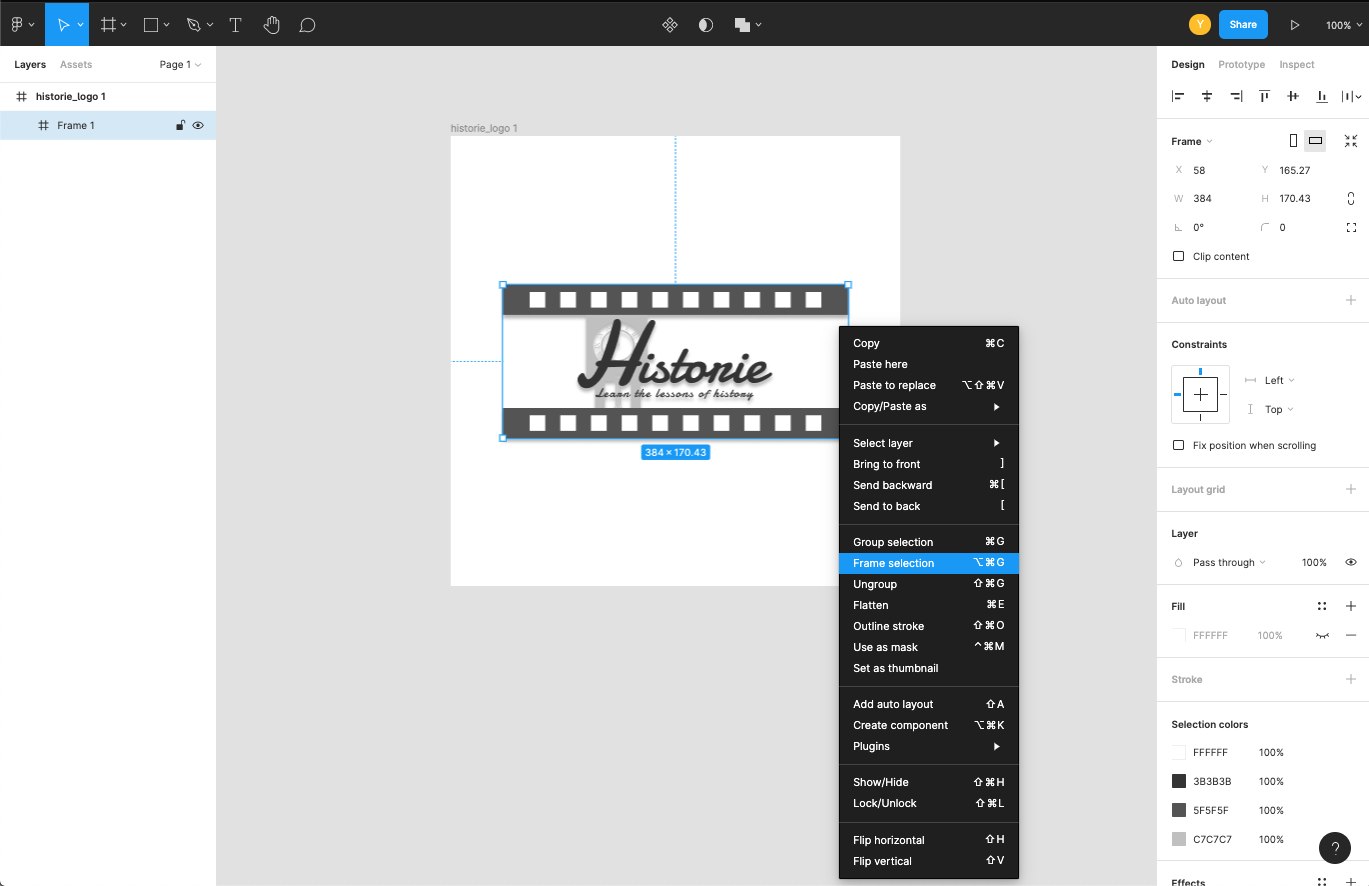Expand Select layer submenu
Screen dimensions: 1369x886
pyautogui.click(x=928, y=443)
